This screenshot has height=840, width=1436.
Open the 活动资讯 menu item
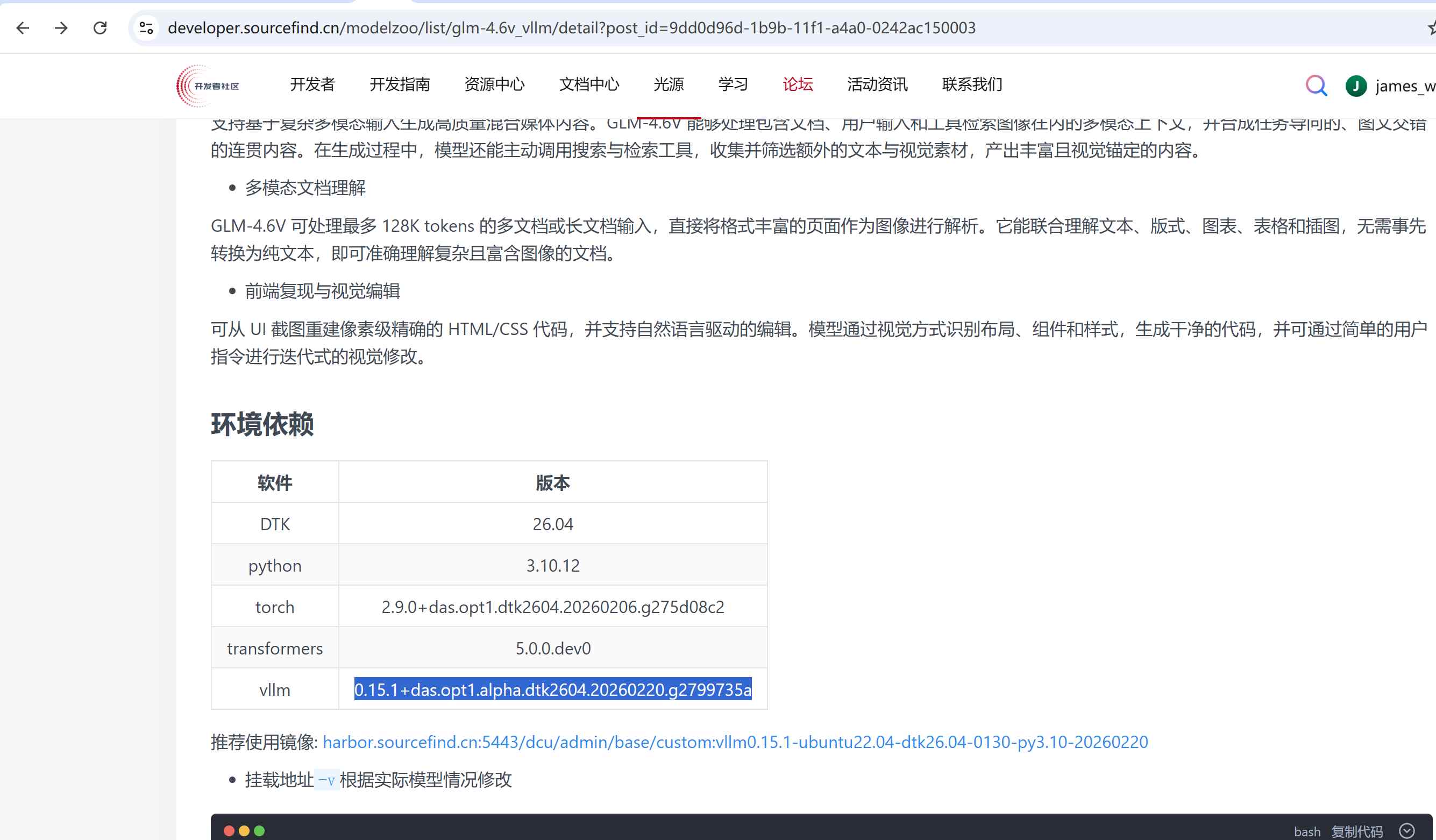pyautogui.click(x=877, y=84)
